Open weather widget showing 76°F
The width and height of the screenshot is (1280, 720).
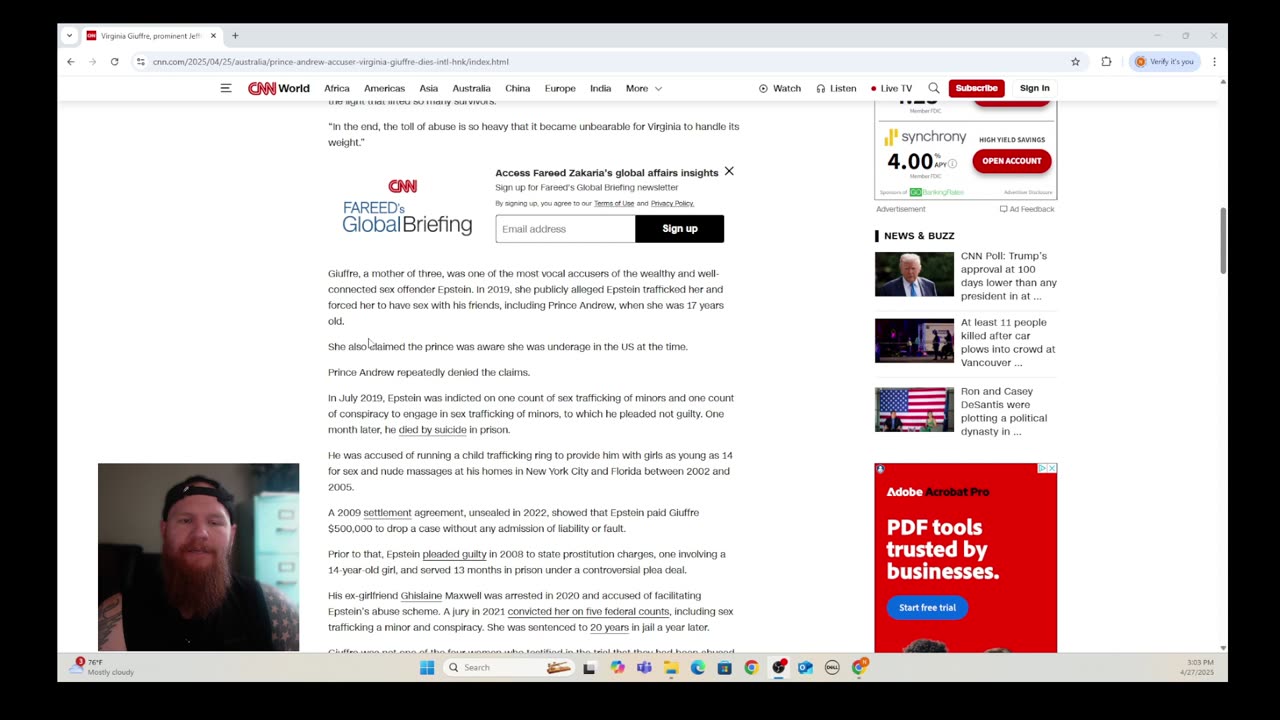click(x=103, y=667)
